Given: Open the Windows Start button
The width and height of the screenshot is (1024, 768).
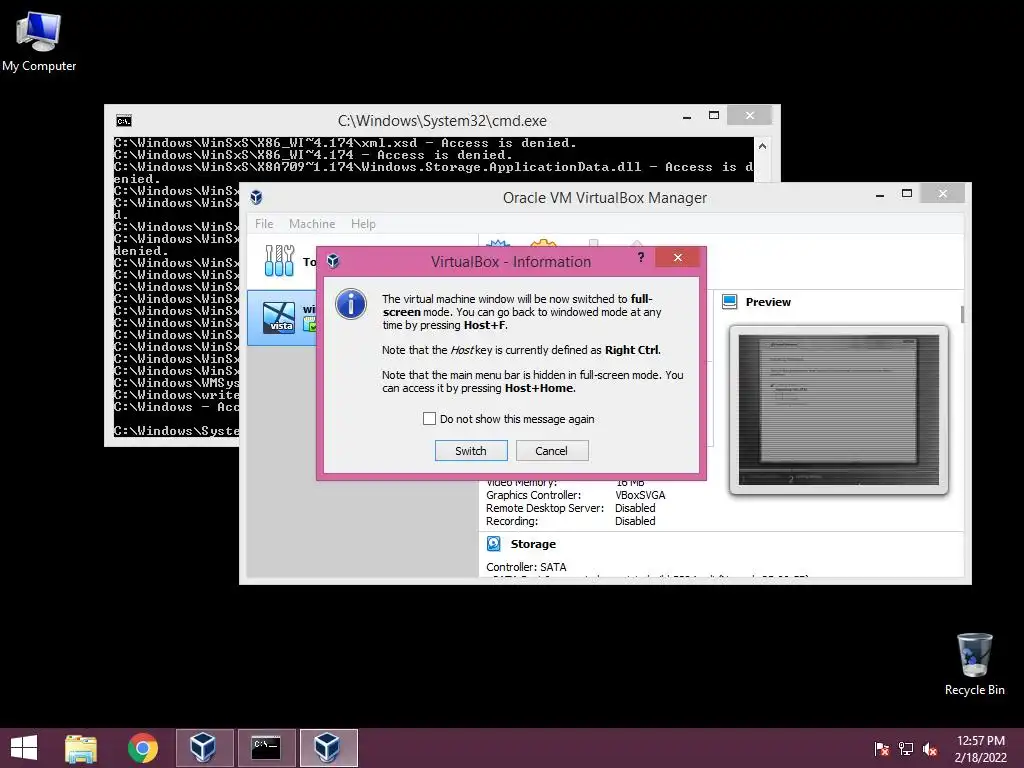Looking at the screenshot, I should [24, 748].
